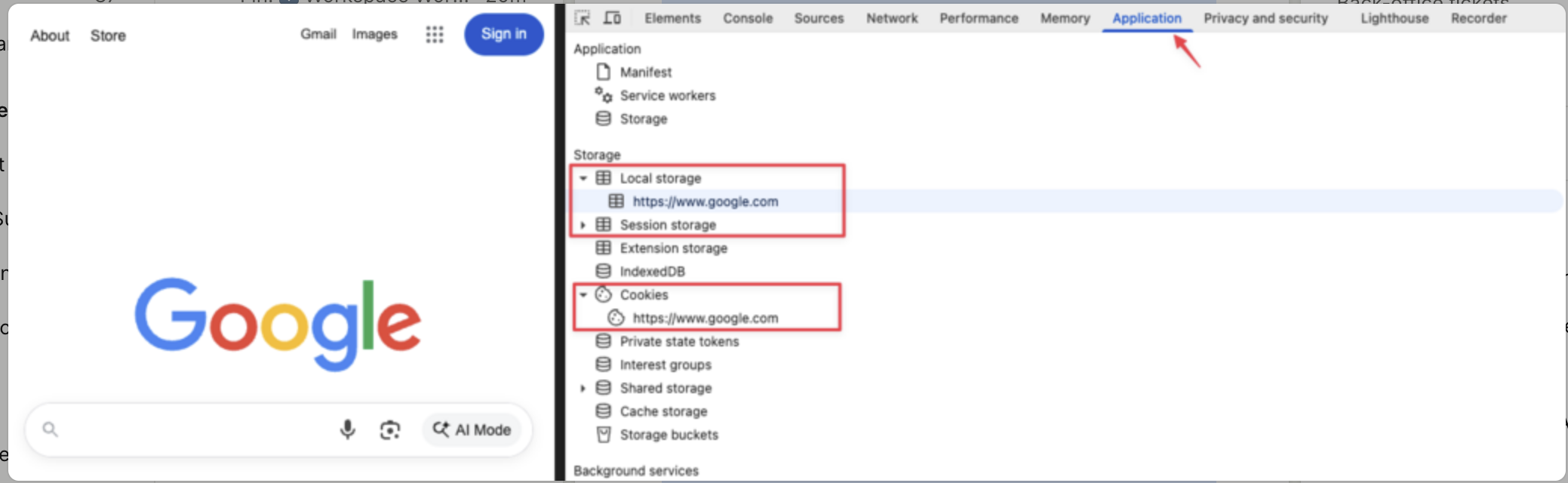
Task: Open the Lighthouse tab
Action: [1394, 18]
